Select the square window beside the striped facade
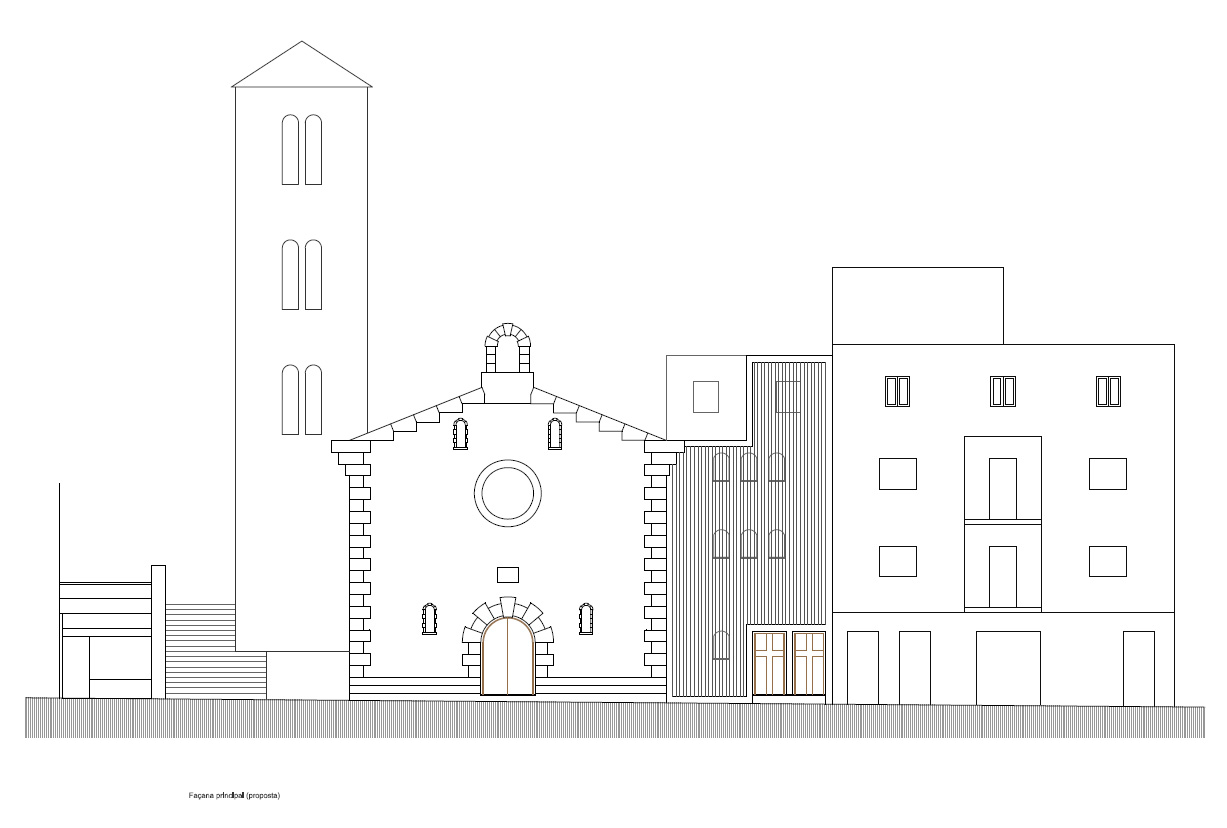The width and height of the screenshot is (1227, 828). pyautogui.click(x=706, y=397)
